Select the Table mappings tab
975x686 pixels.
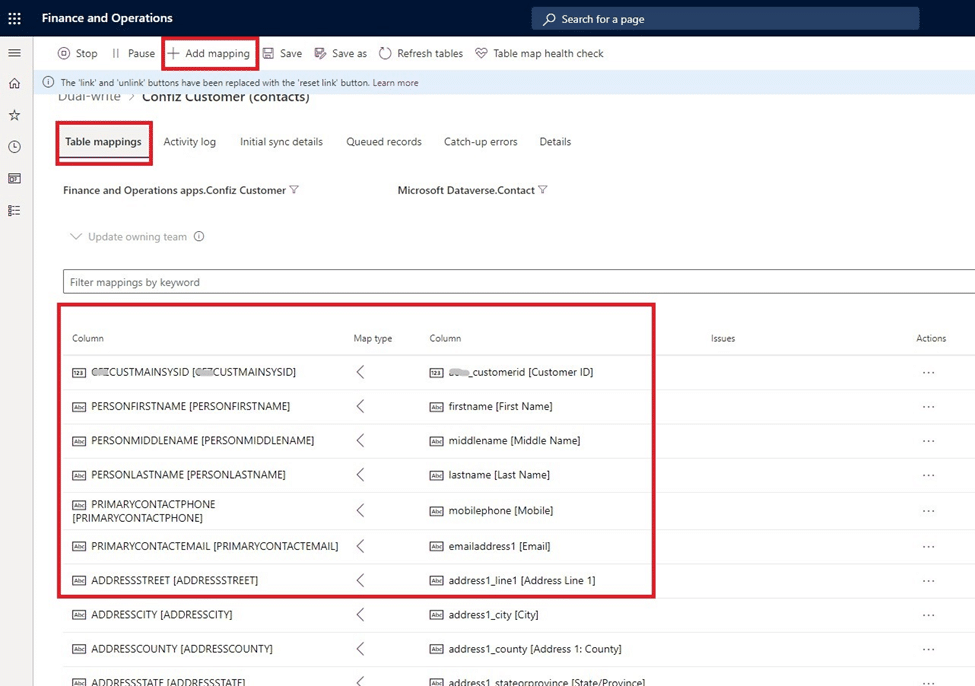point(103,142)
